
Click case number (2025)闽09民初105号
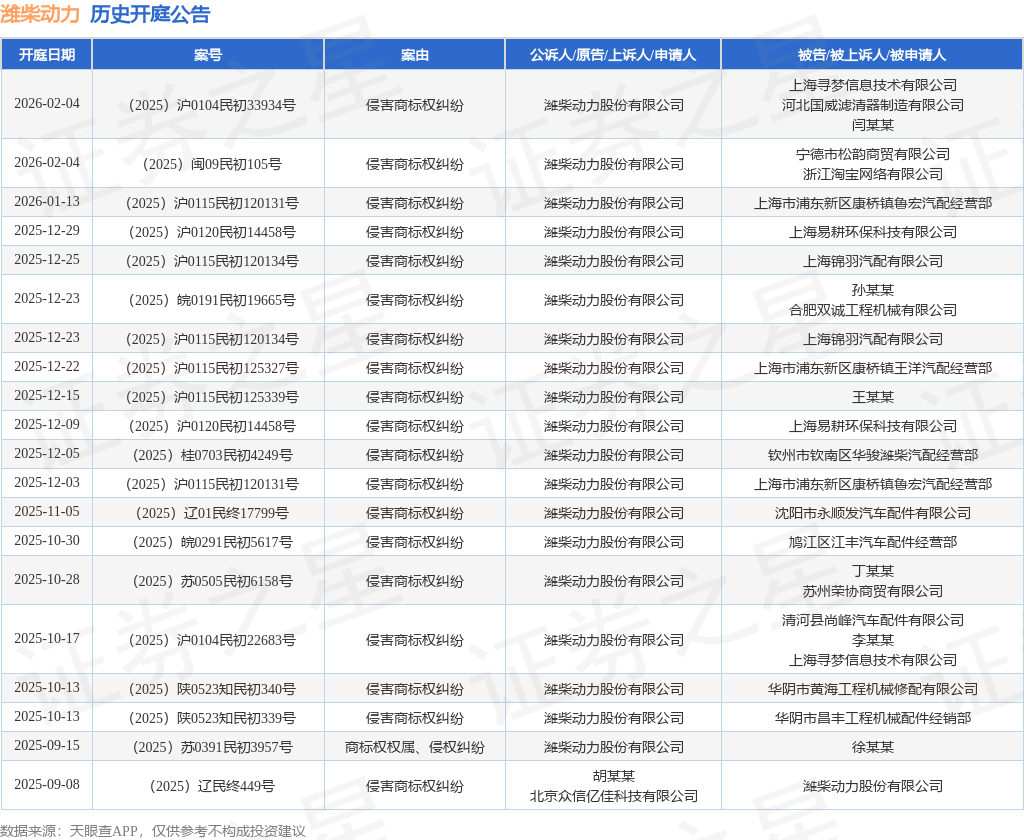[x=212, y=164]
